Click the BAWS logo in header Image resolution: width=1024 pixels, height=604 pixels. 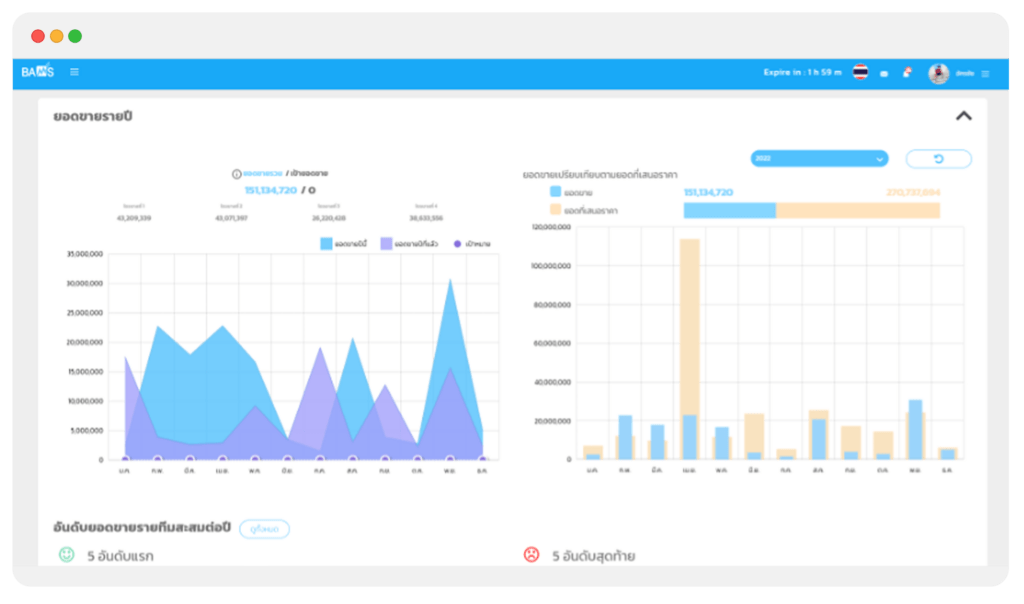(x=38, y=72)
